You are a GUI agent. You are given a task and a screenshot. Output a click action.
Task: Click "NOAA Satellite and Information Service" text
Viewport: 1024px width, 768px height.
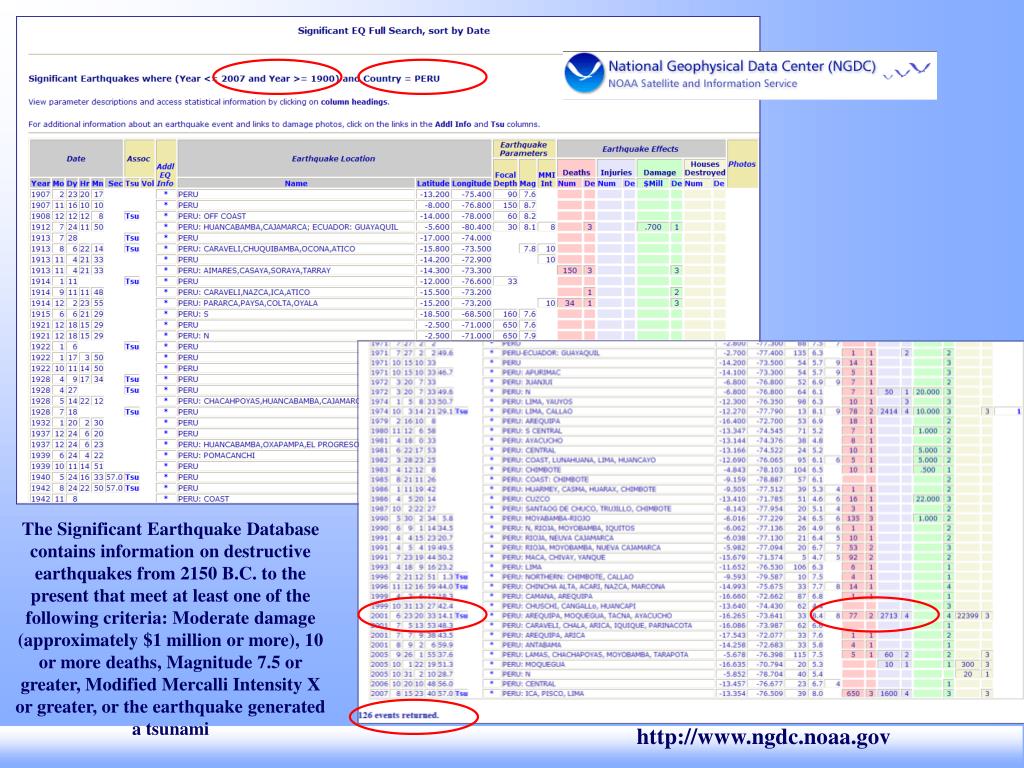pos(703,84)
